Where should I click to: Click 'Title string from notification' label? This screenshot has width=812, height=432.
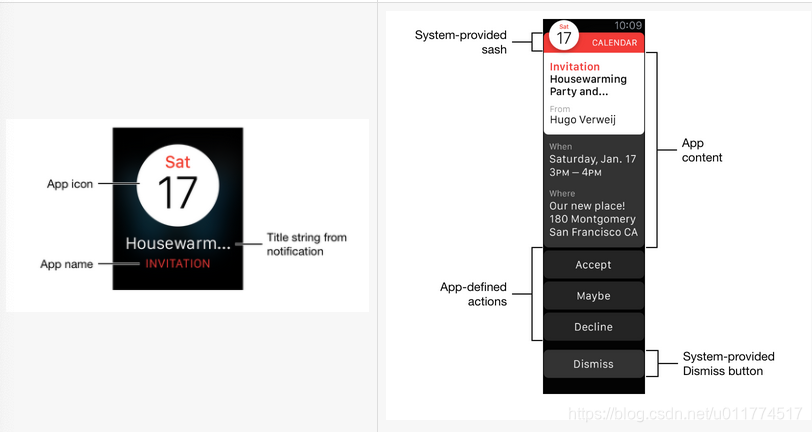307,244
